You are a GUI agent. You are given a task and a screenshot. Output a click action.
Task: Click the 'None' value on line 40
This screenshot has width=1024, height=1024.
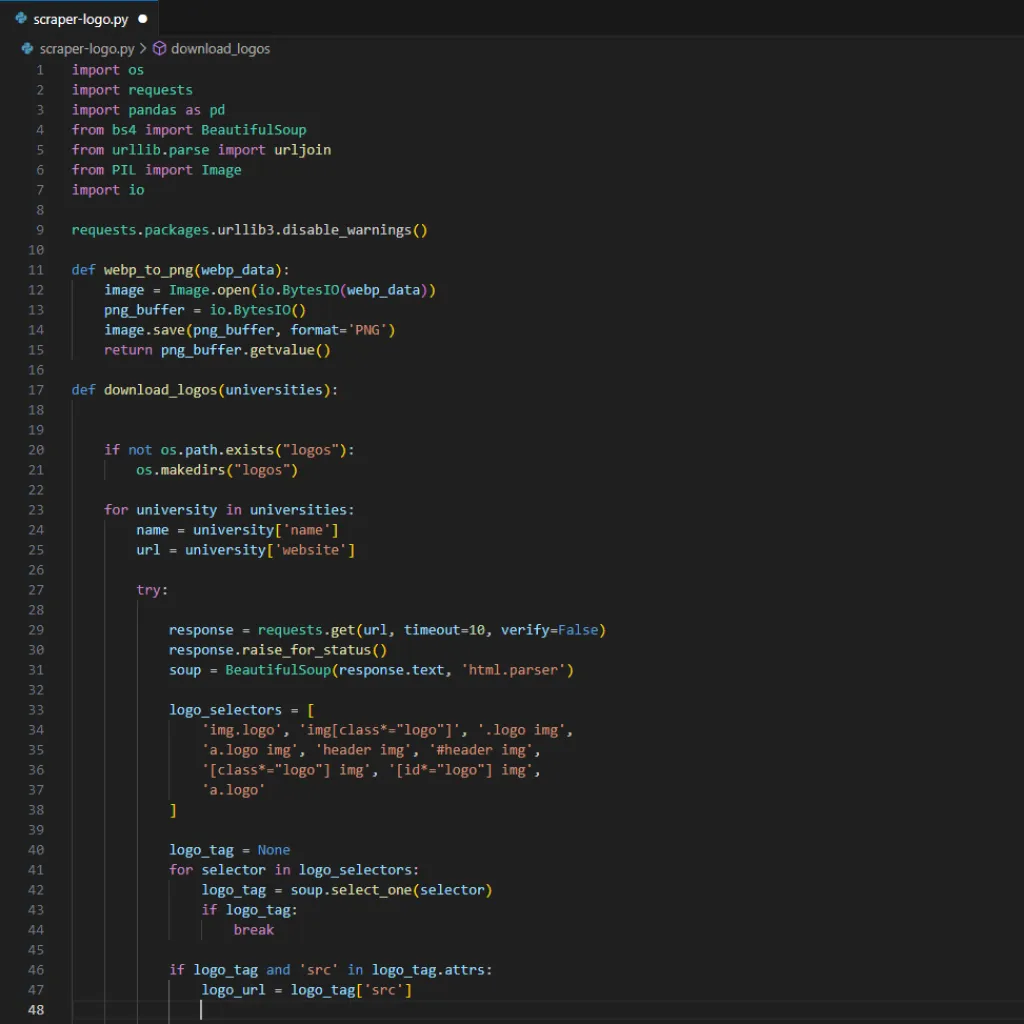coord(274,850)
